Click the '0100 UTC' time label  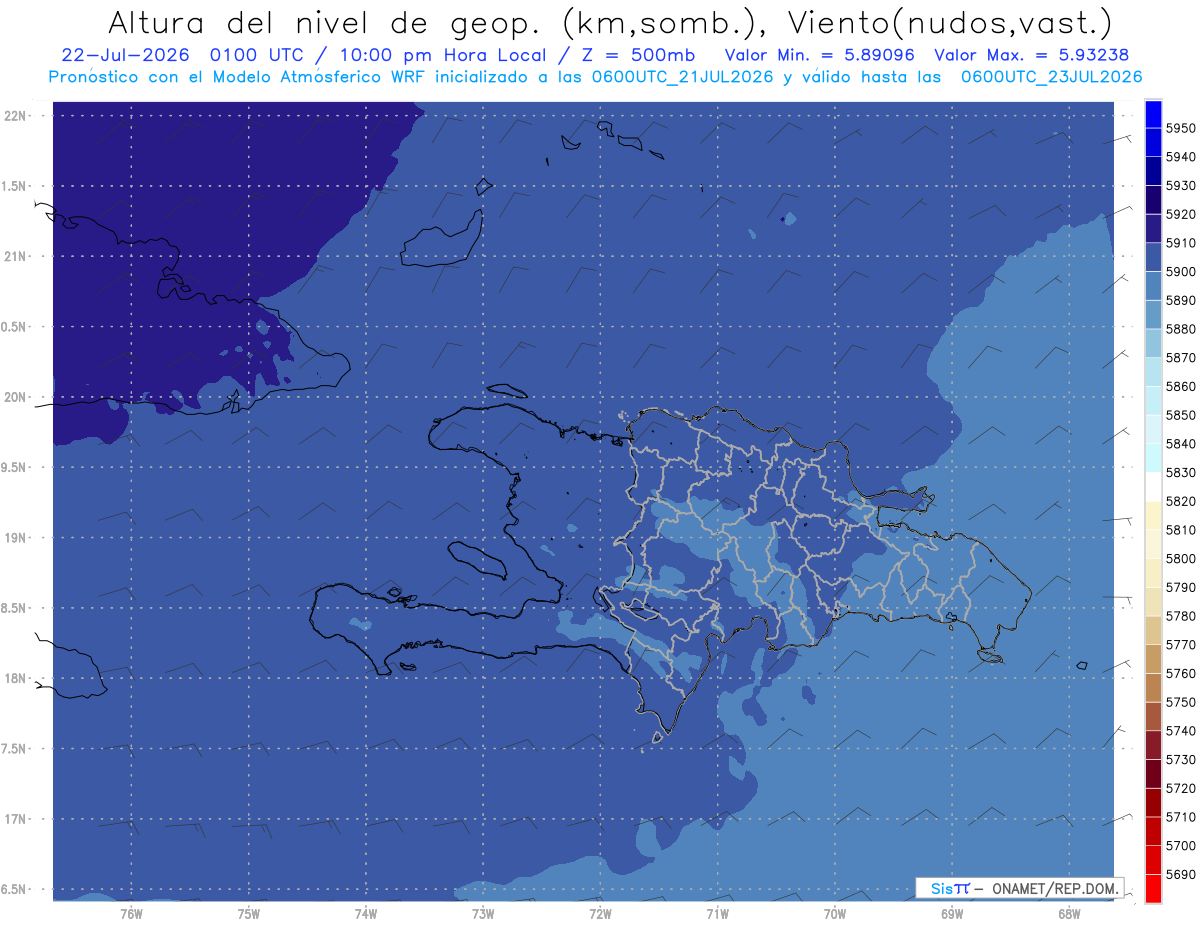258,55
